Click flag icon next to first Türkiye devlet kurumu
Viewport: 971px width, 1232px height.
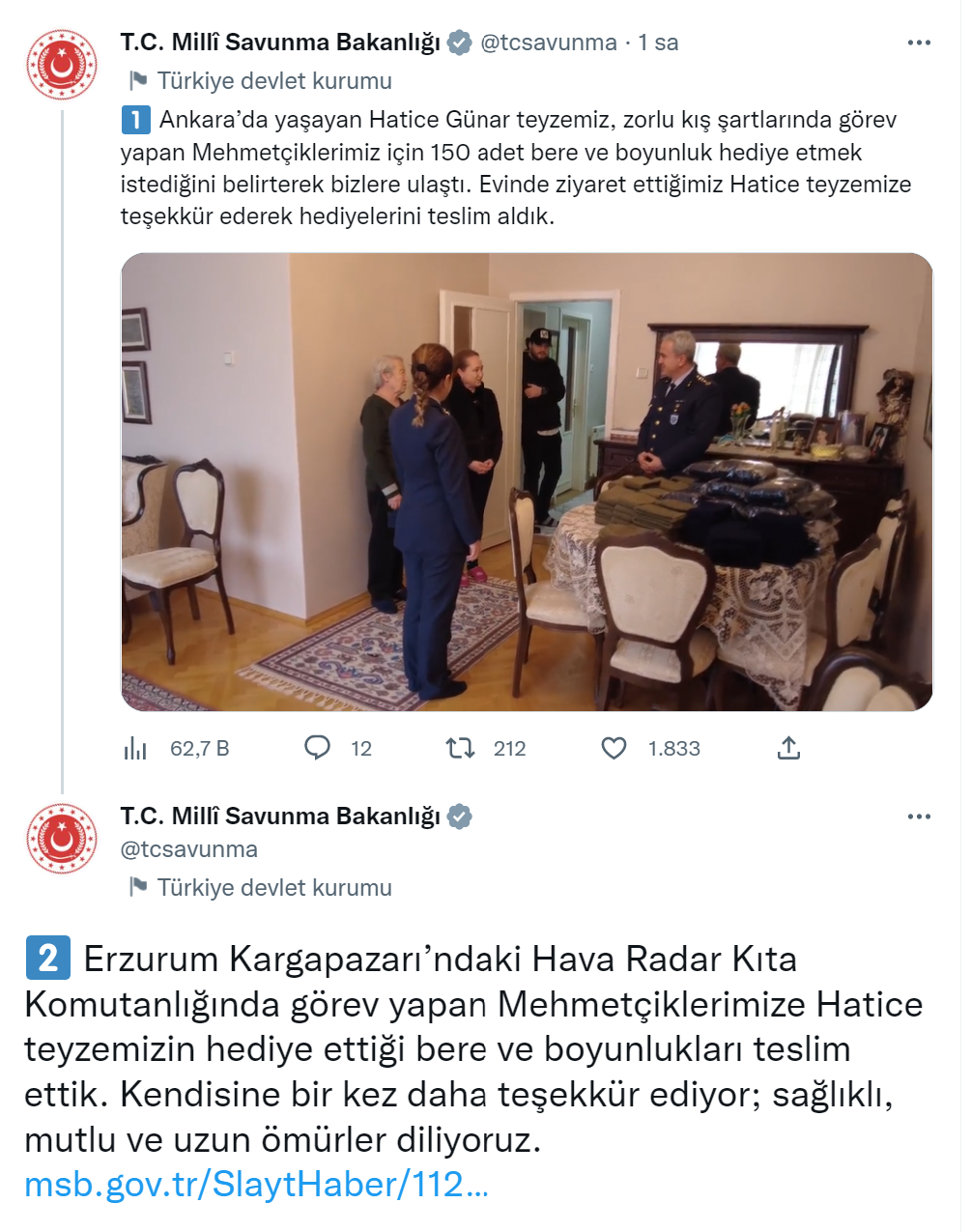(x=138, y=80)
